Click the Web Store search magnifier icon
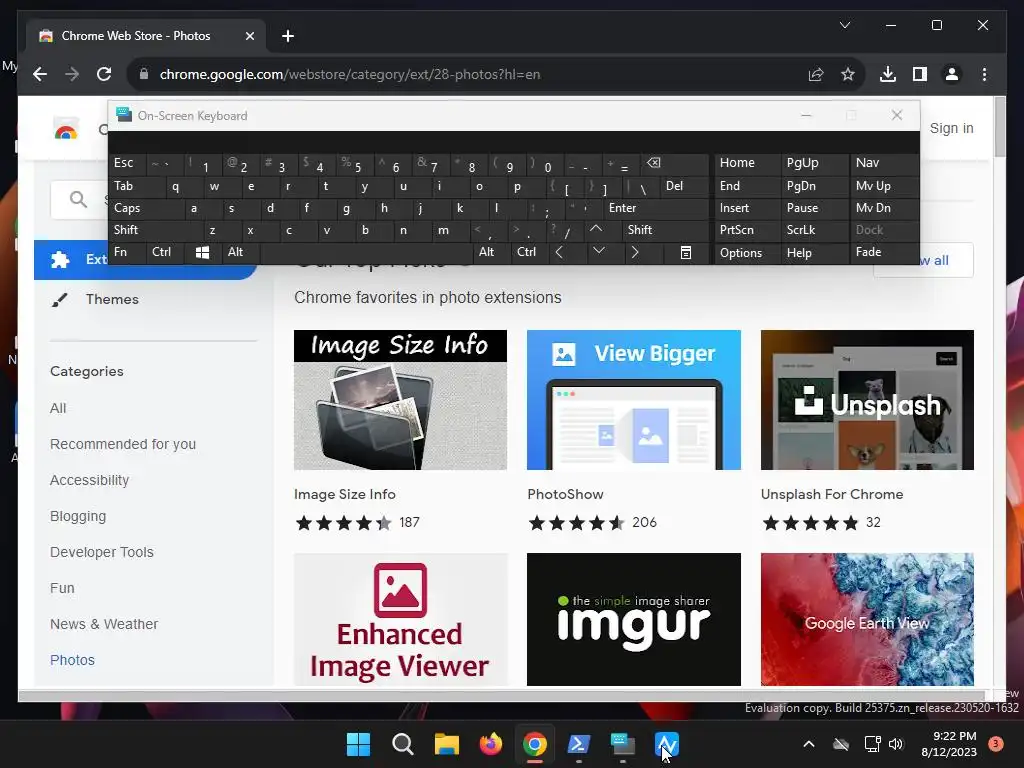The height and width of the screenshot is (768, 1024). point(78,200)
